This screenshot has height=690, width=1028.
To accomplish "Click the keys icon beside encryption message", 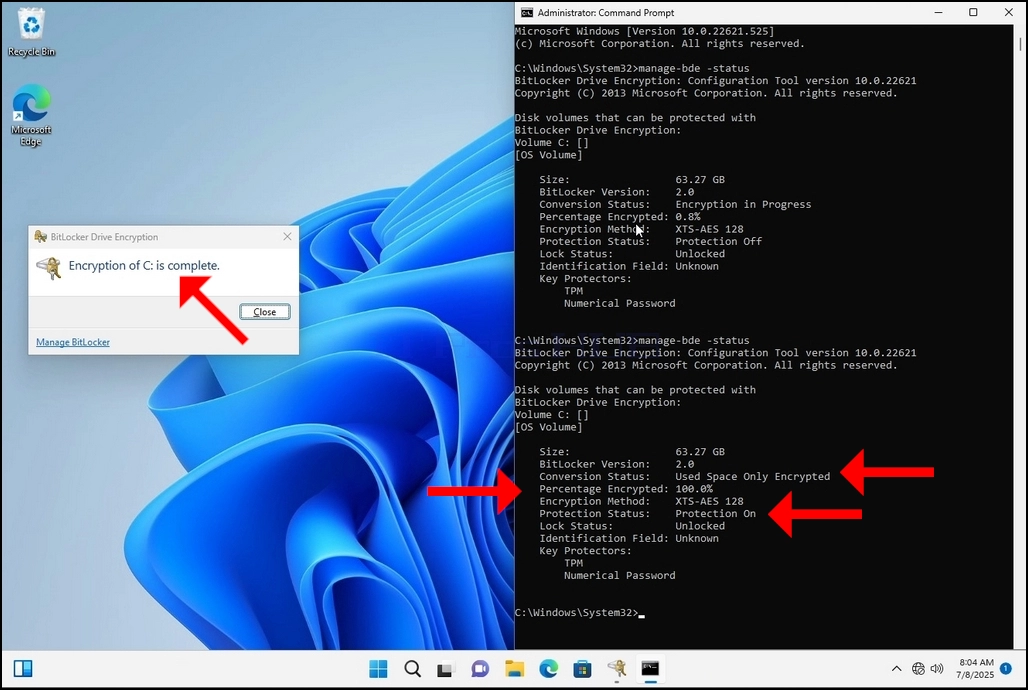I will 49,268.
